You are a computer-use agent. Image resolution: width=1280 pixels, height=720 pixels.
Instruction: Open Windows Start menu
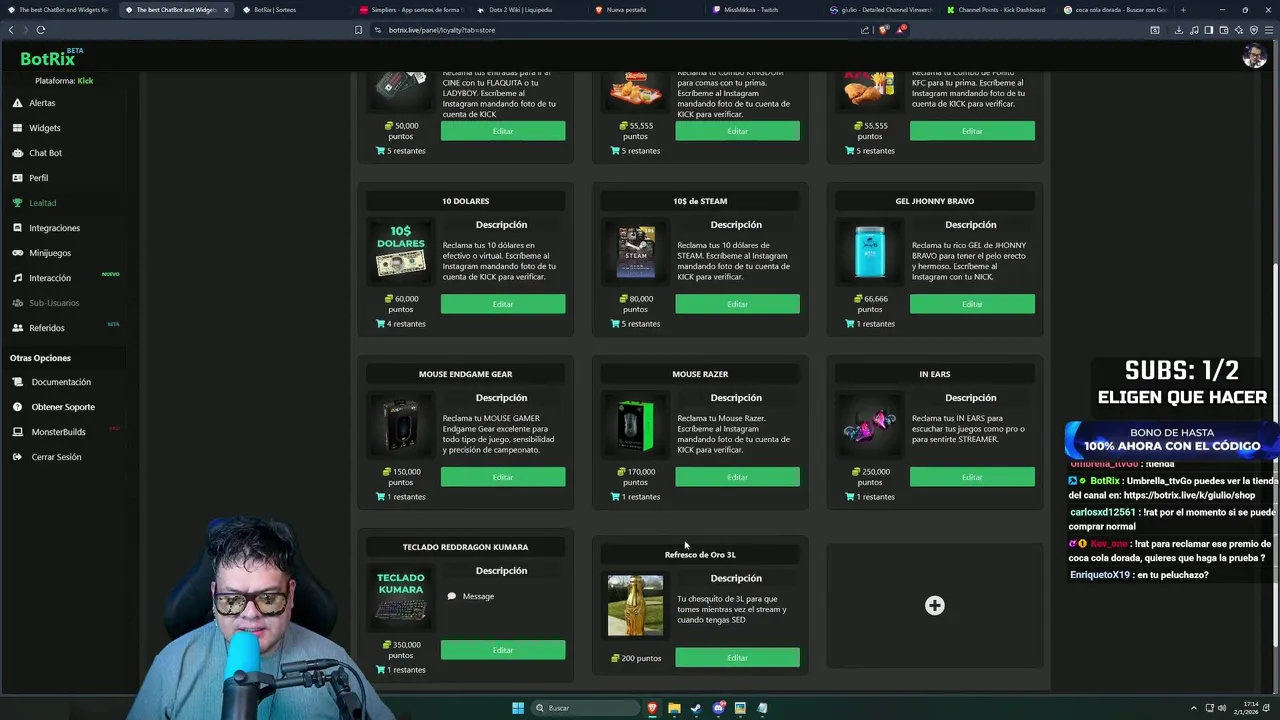518,708
